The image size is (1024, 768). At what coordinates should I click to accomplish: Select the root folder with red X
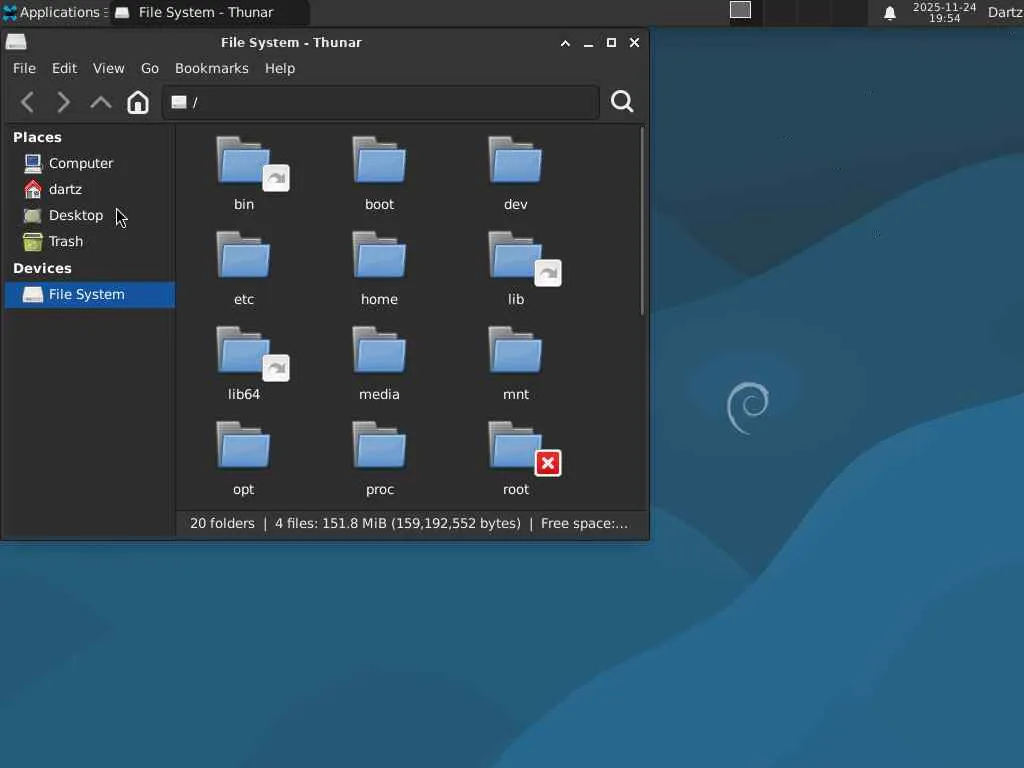pos(516,447)
